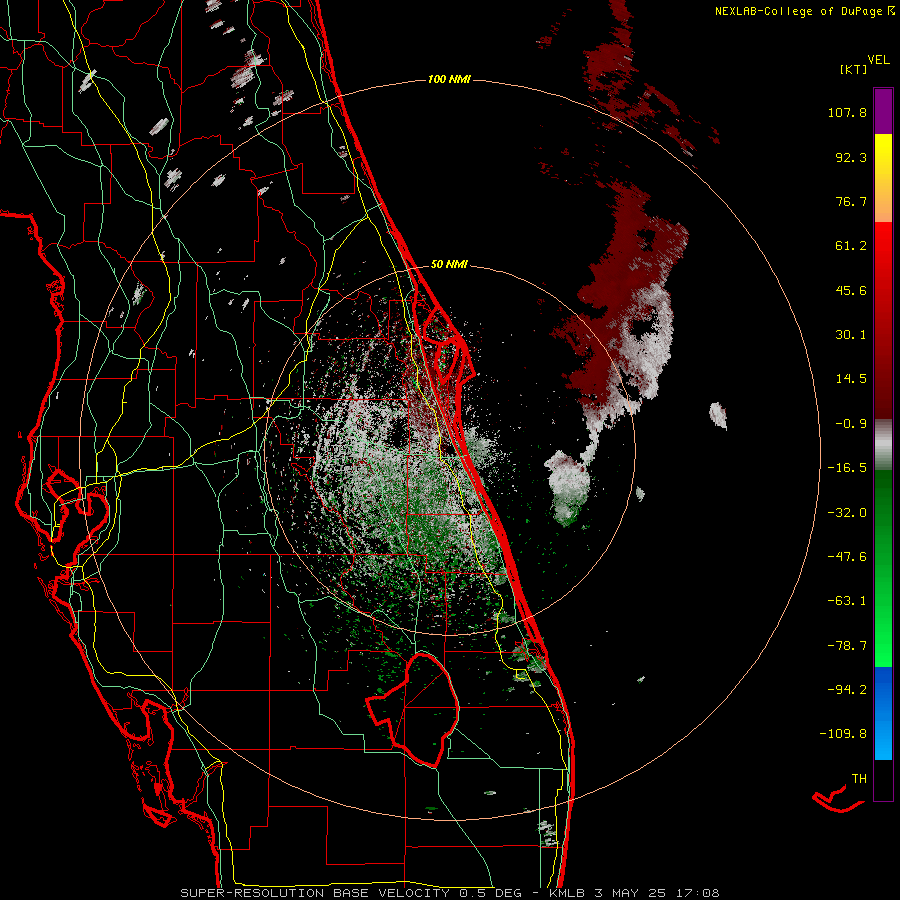The image size is (900, 900).
Task: Click the Super-Resolution Base Velocity caption
Action: coord(449,893)
